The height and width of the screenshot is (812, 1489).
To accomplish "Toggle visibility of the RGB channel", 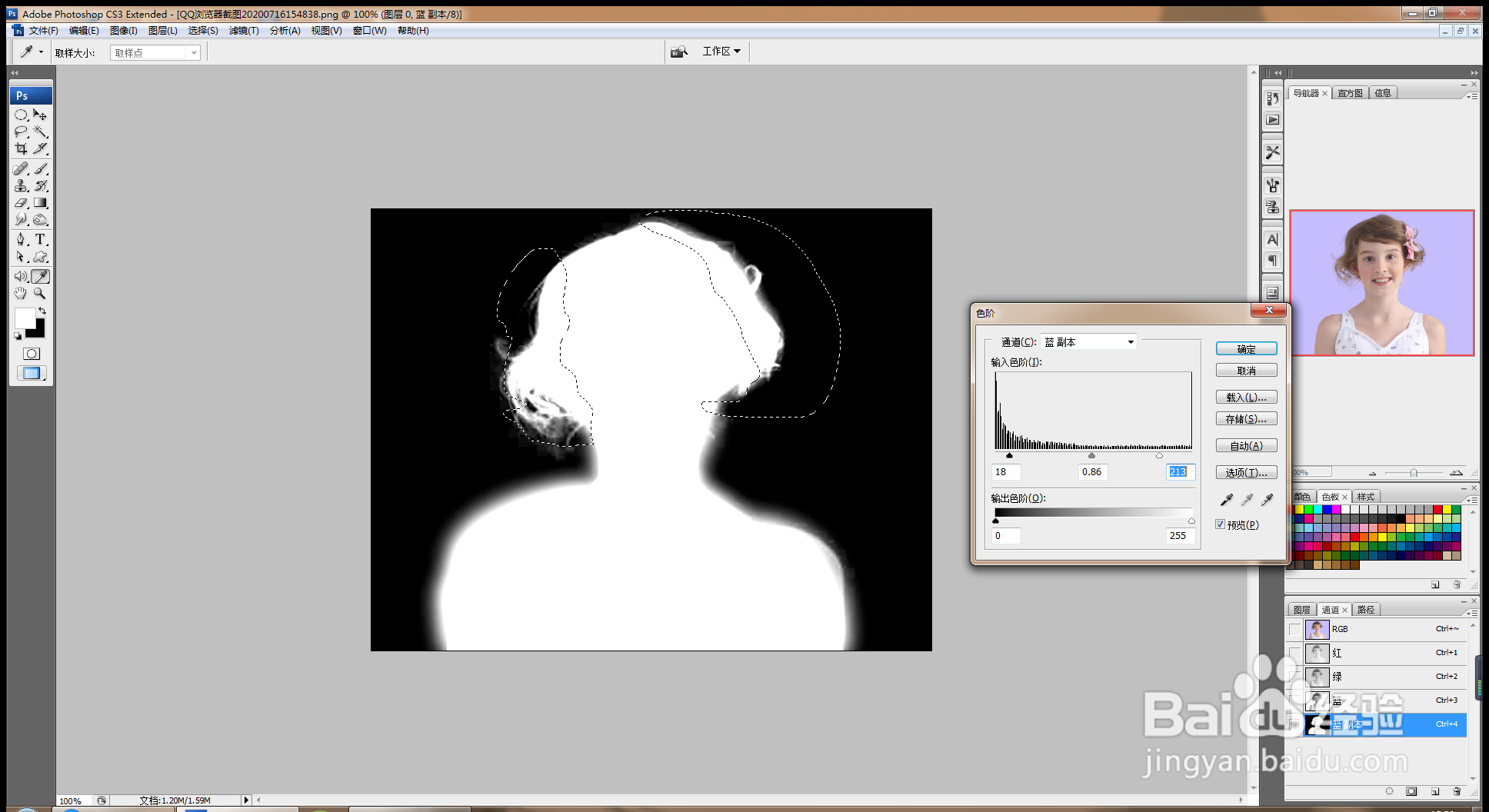I will [x=1295, y=630].
